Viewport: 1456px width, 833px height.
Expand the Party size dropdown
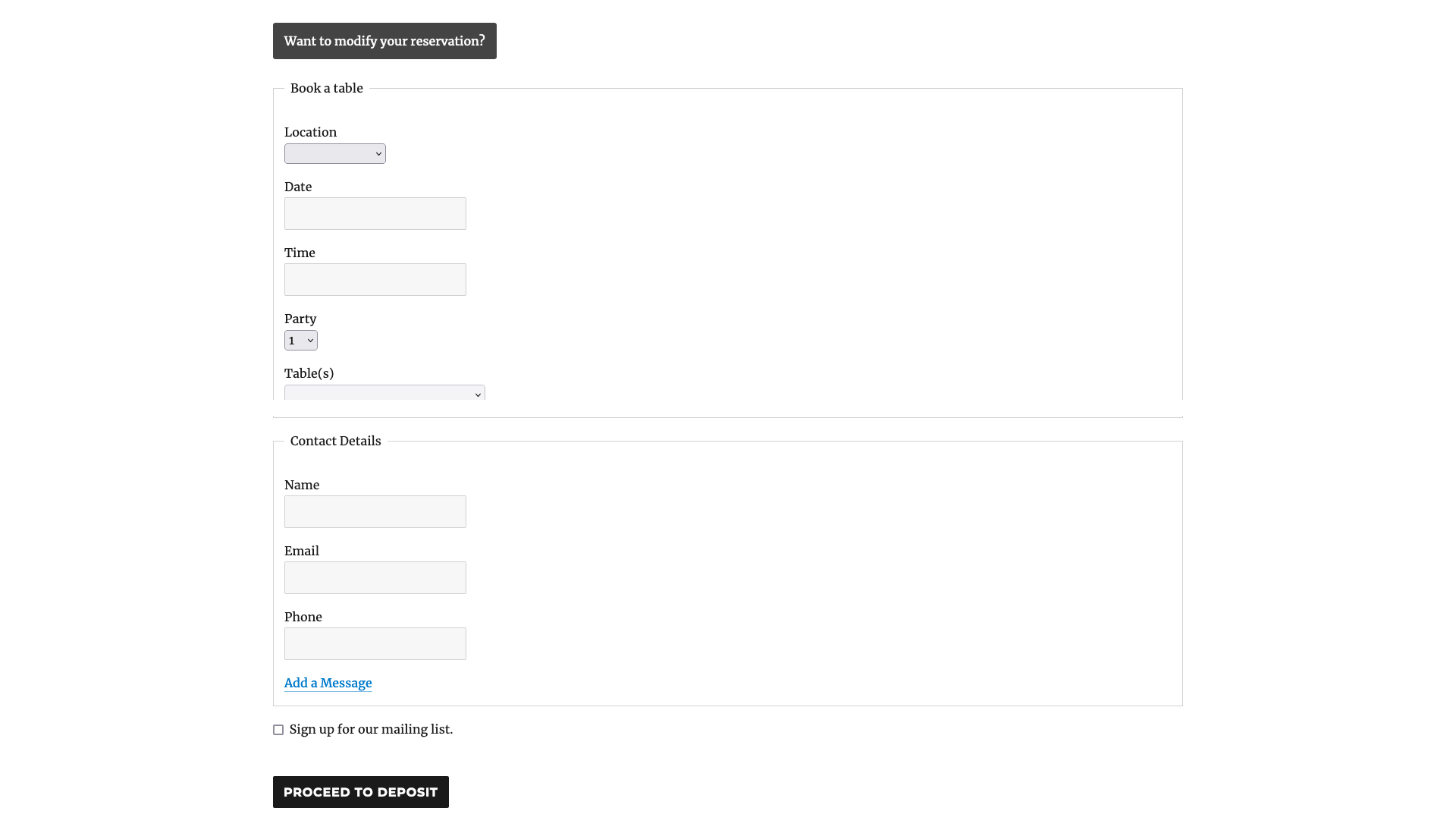[x=300, y=340]
